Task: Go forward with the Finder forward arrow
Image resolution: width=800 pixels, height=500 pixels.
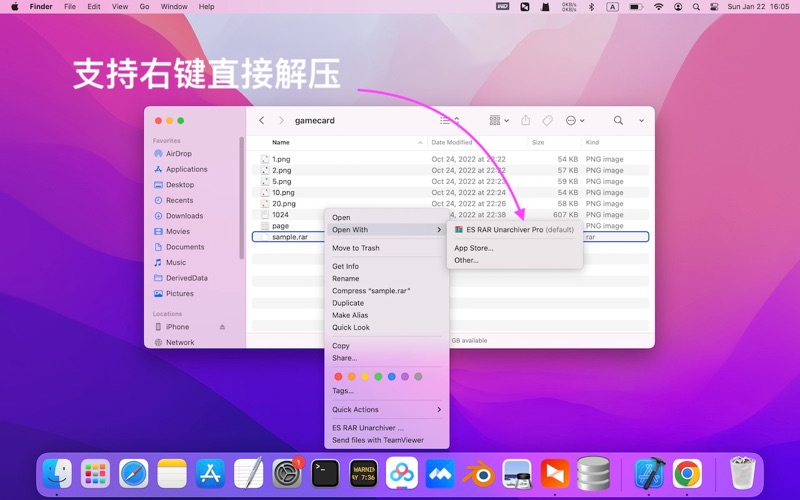Action: point(281,120)
